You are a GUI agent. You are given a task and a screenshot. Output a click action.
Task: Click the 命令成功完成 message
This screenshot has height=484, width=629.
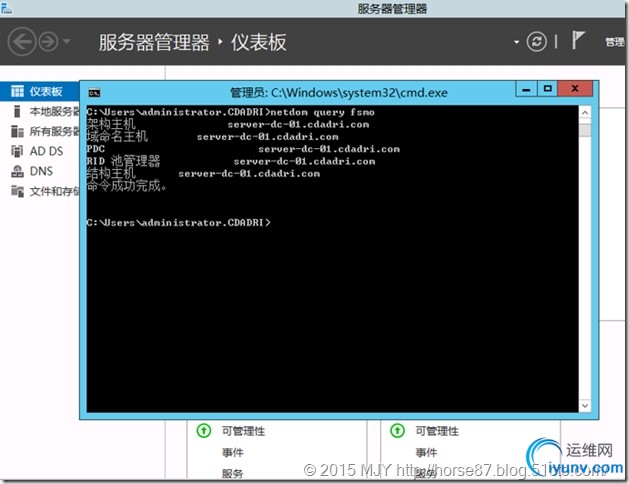126,186
